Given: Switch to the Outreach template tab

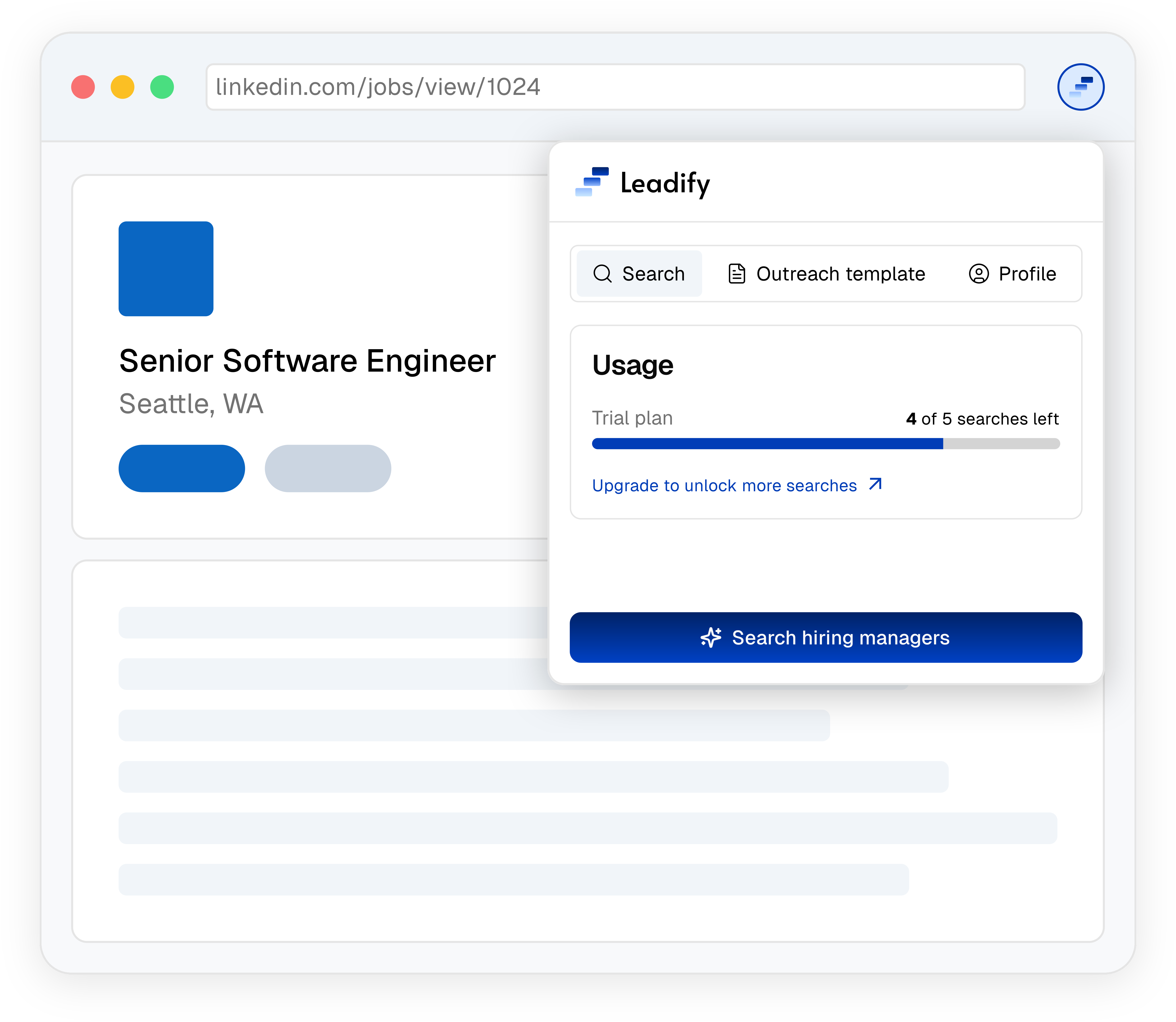Looking at the screenshot, I should 827,274.
